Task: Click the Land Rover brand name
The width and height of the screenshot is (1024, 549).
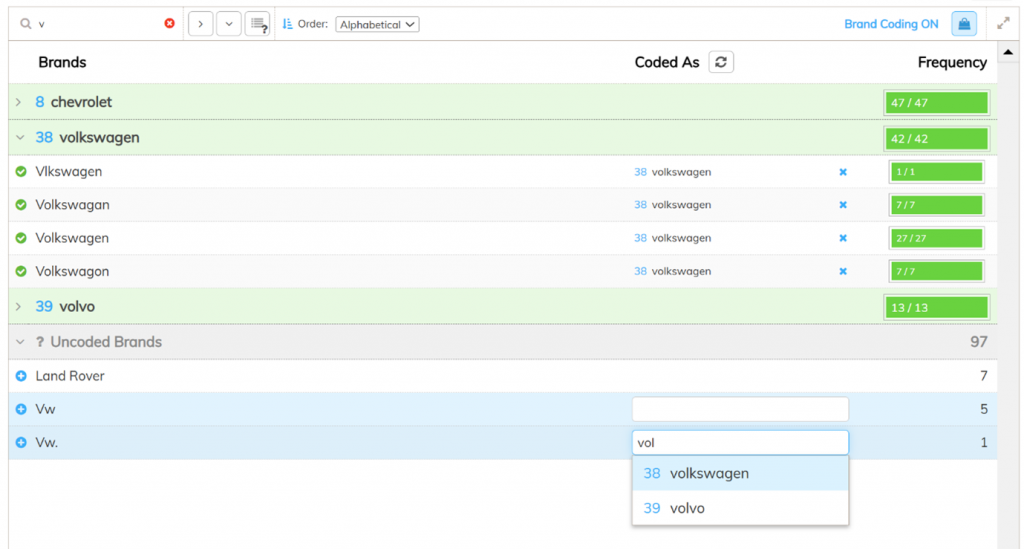Action: click(x=70, y=376)
